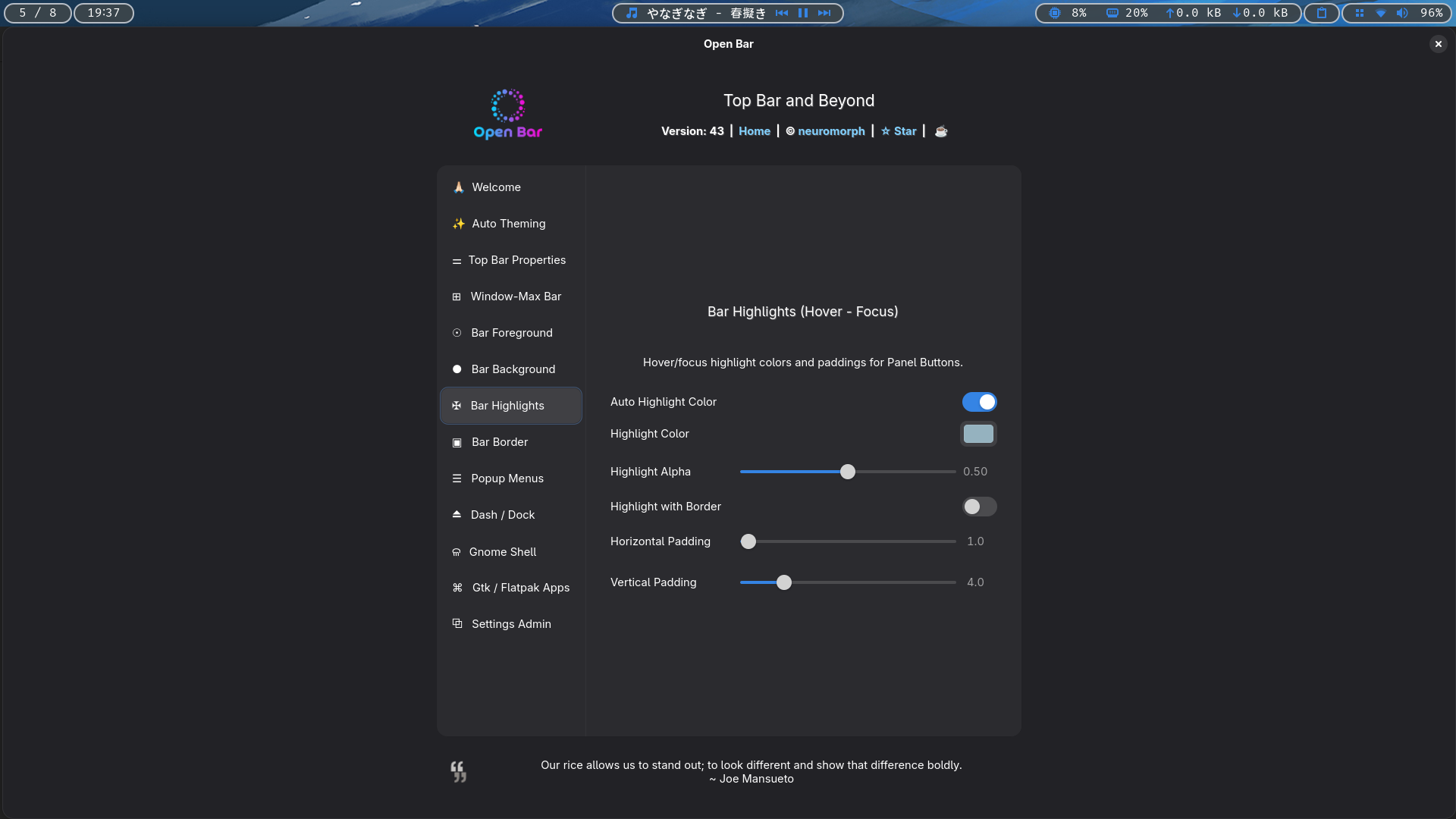Go to previous track in top bar
This screenshot has width=1456, height=819.
782,13
